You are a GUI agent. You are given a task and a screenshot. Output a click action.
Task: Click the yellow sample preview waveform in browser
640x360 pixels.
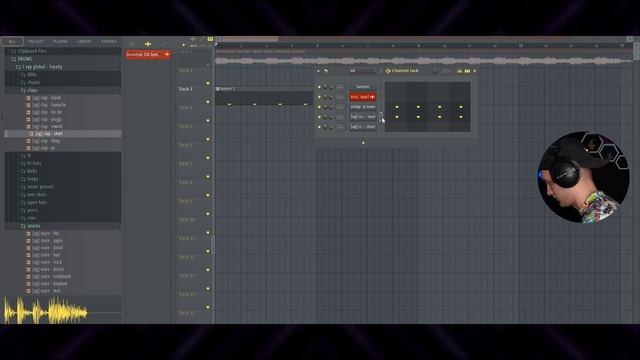coord(46,311)
